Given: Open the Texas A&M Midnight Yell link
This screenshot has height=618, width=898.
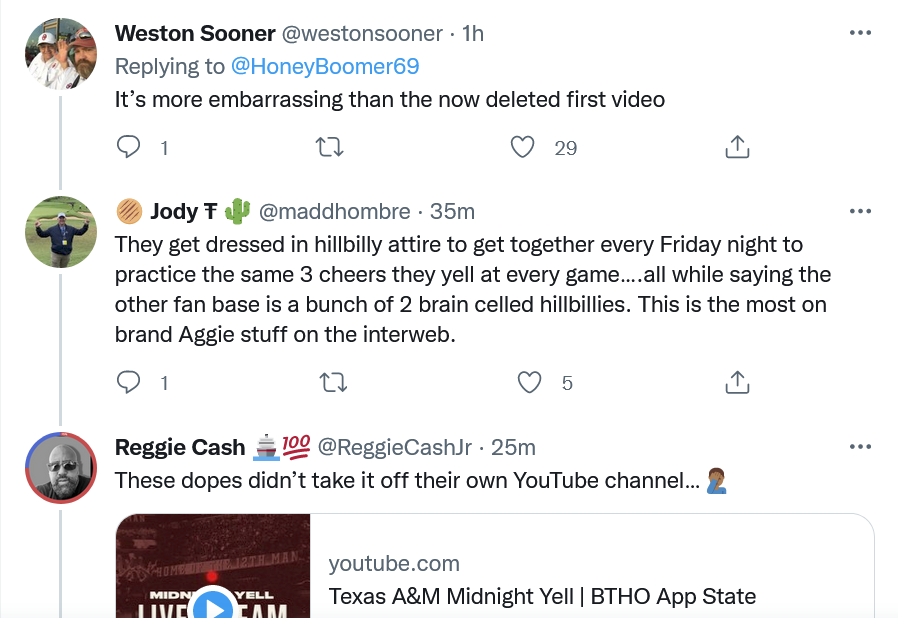Looking at the screenshot, I should (542, 597).
